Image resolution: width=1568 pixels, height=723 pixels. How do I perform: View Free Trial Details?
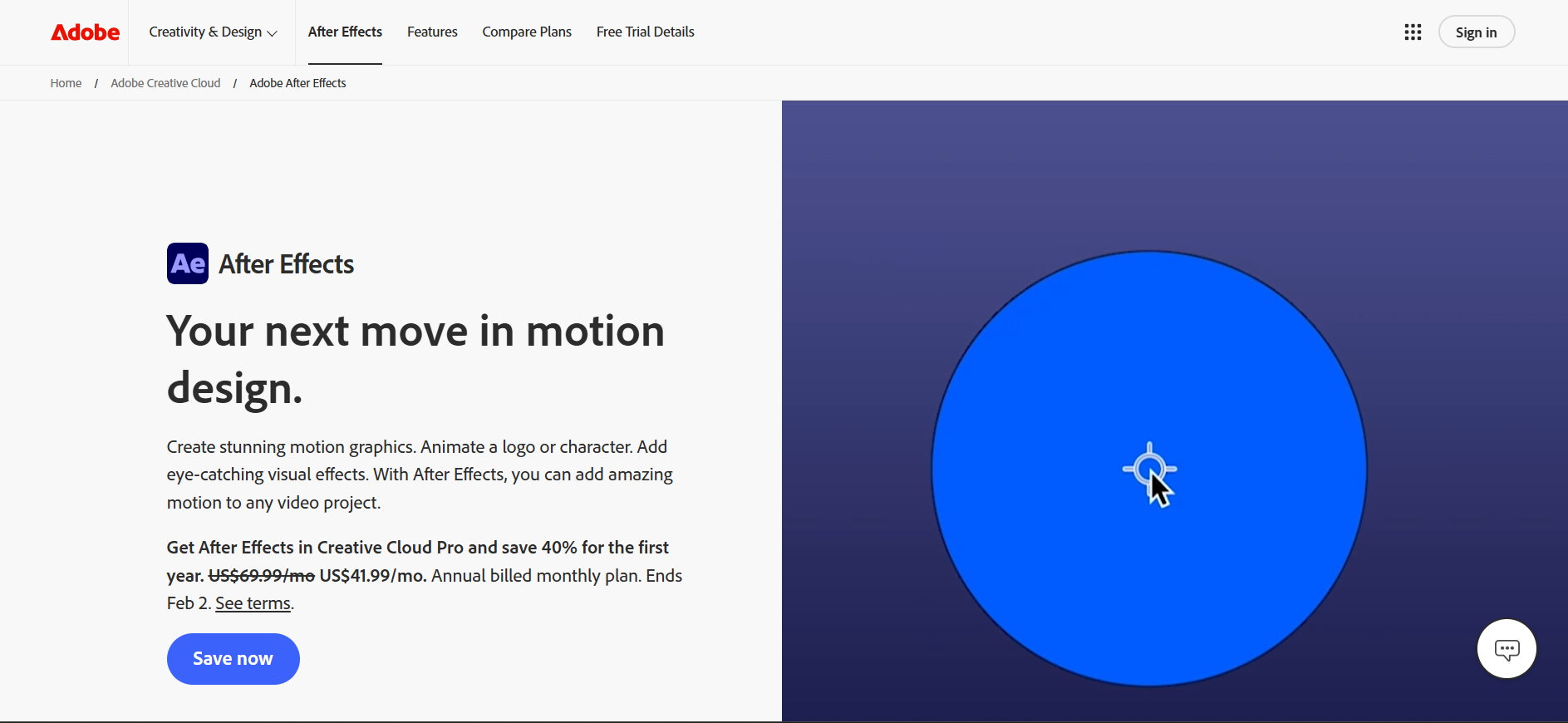(645, 32)
